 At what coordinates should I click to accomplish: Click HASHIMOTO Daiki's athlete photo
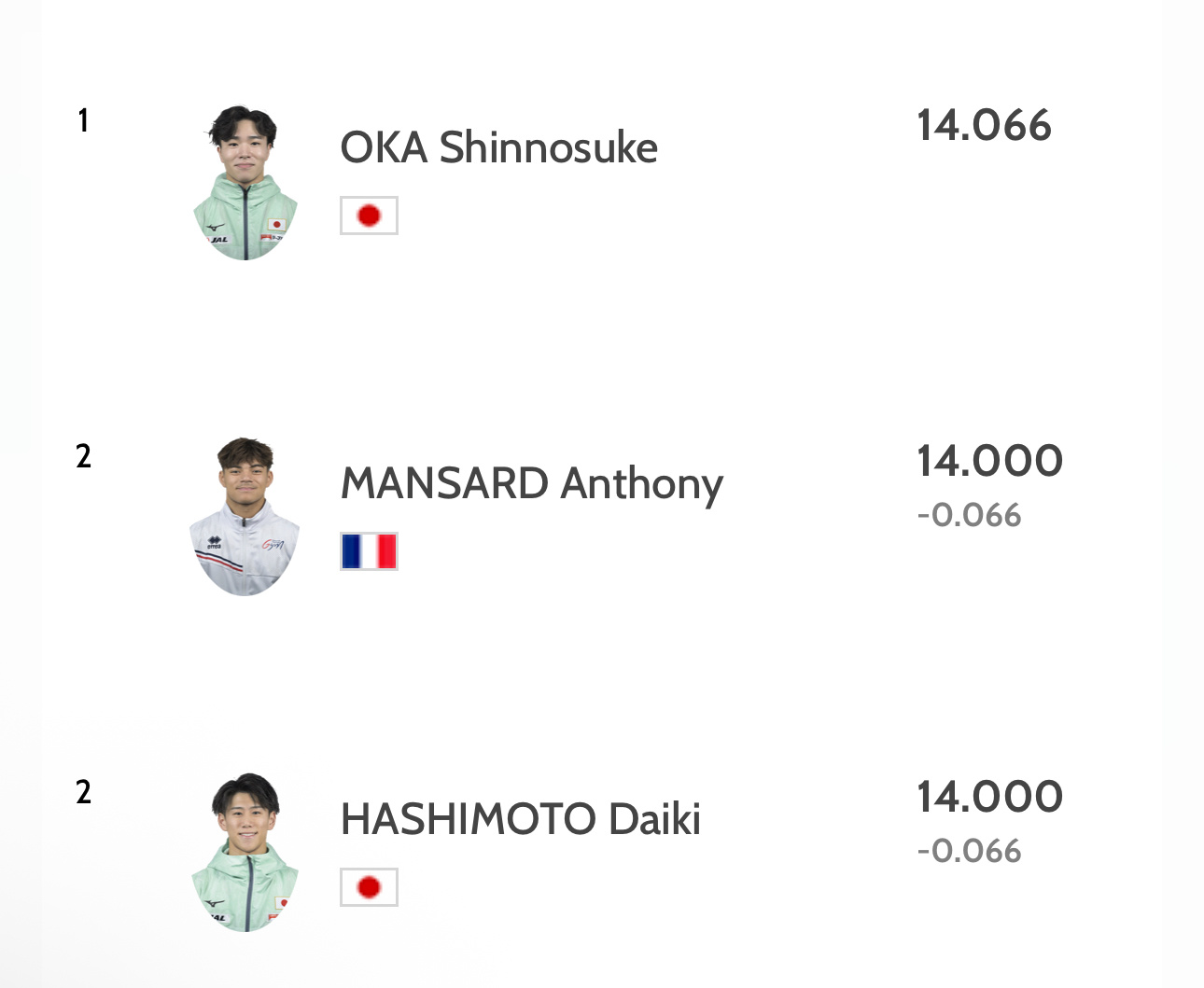(x=245, y=852)
